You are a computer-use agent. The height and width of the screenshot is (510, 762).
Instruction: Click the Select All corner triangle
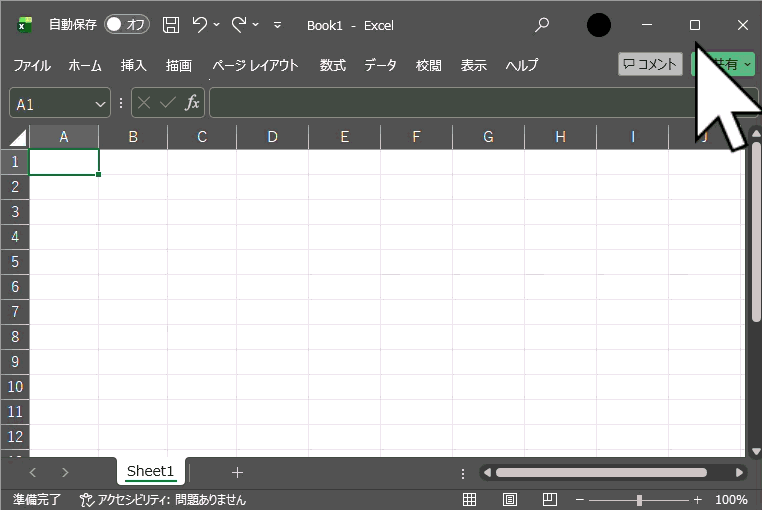(x=17, y=138)
